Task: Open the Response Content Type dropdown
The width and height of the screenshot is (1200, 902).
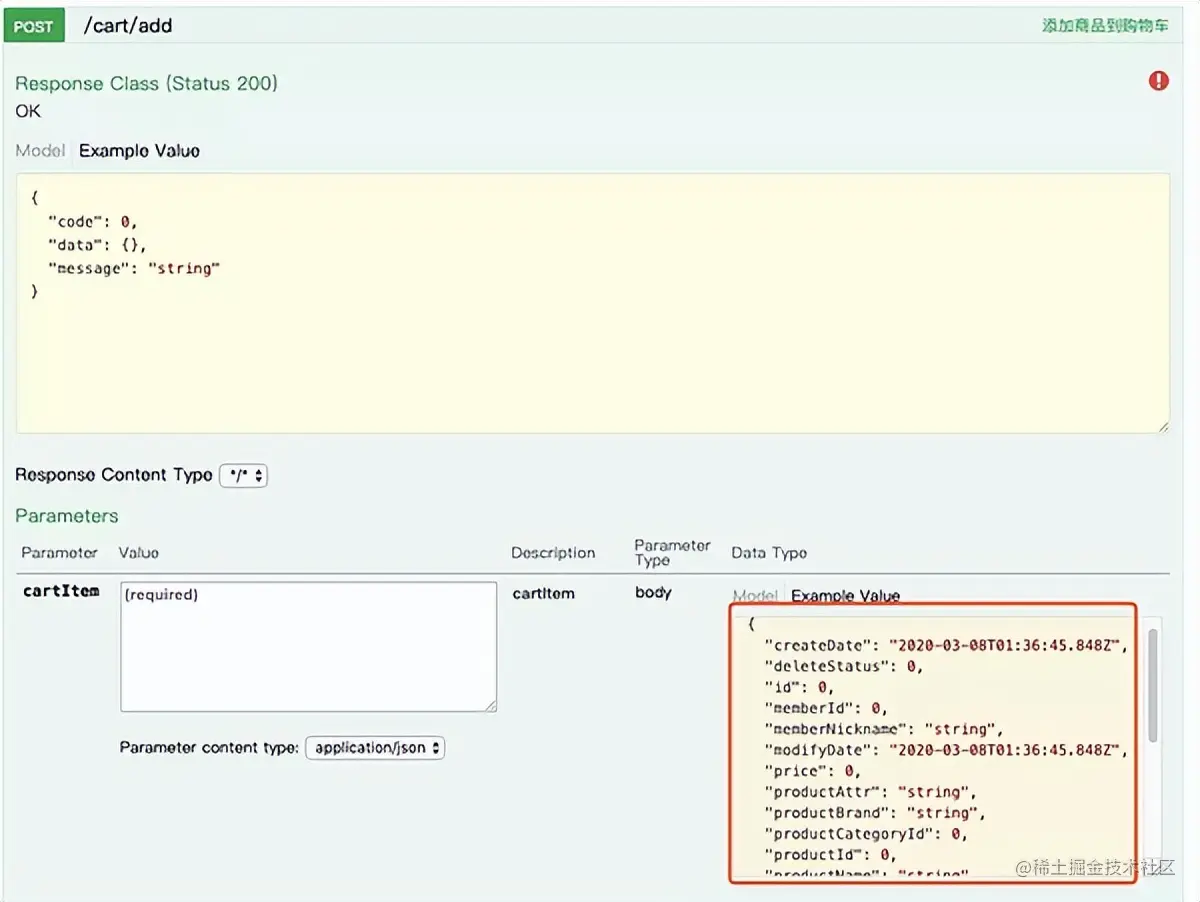Action: 243,476
